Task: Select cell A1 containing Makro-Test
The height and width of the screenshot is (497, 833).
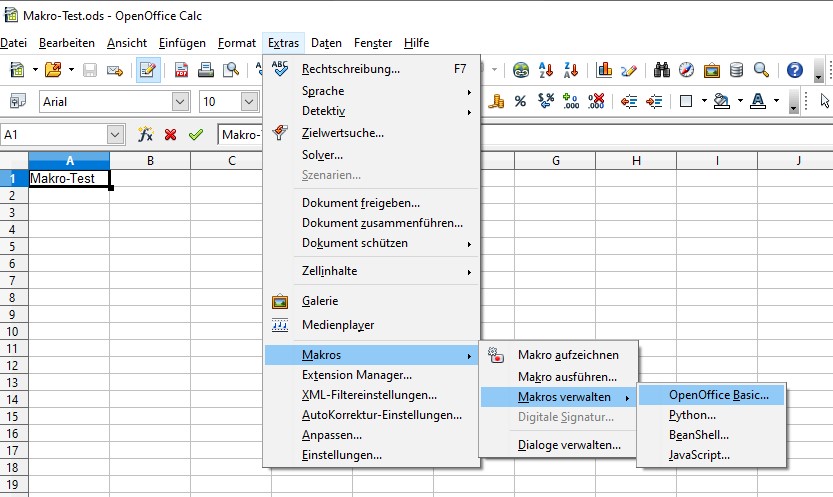Action: point(69,178)
